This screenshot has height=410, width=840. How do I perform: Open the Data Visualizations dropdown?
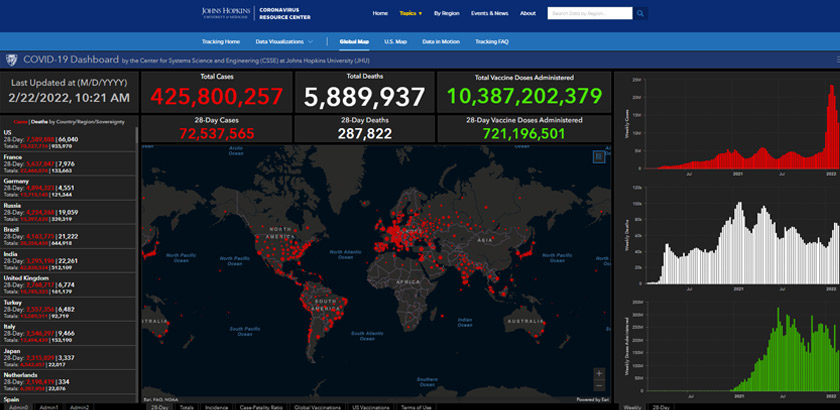pyautogui.click(x=285, y=41)
